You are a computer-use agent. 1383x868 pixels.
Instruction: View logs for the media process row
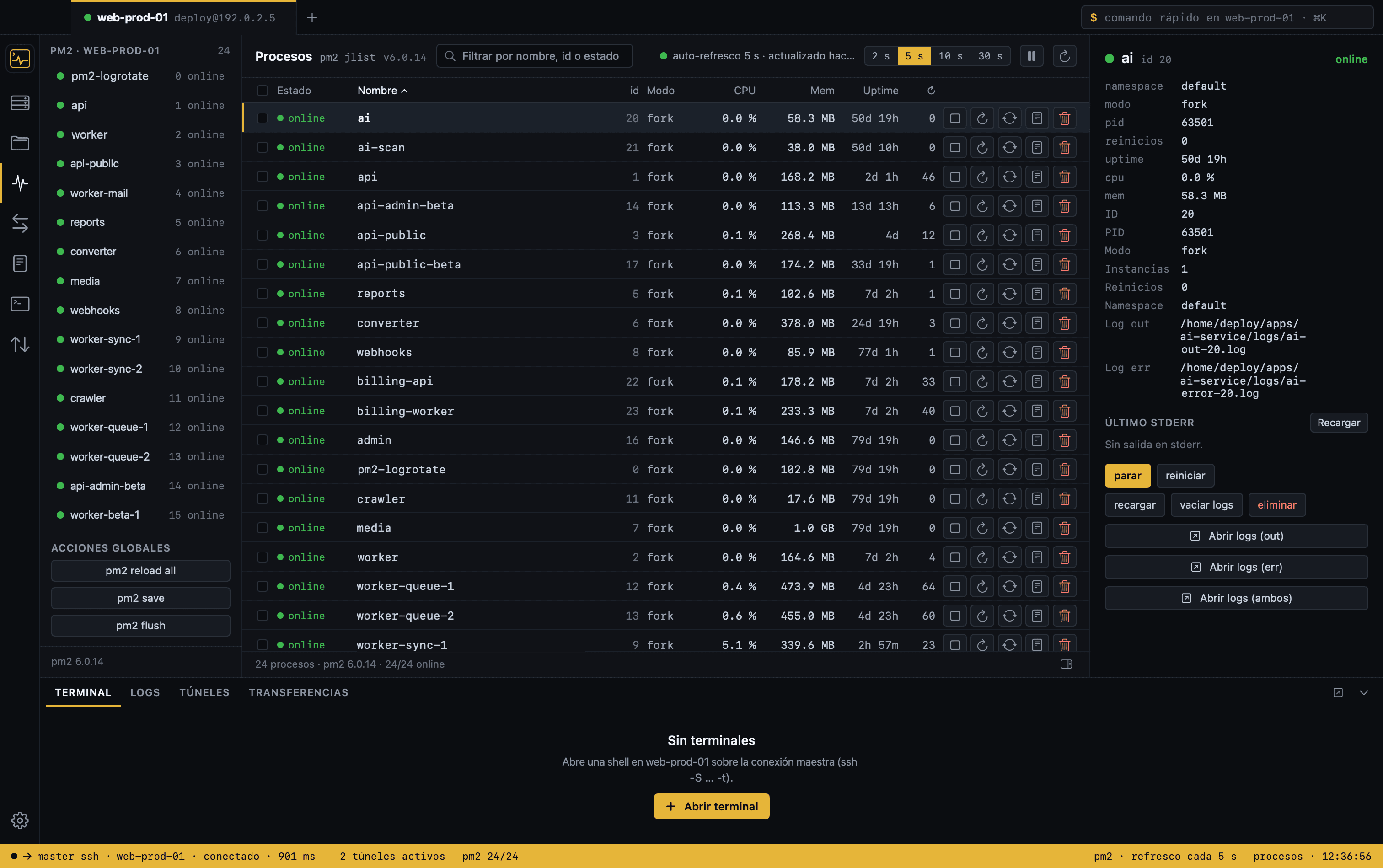coord(1037,528)
